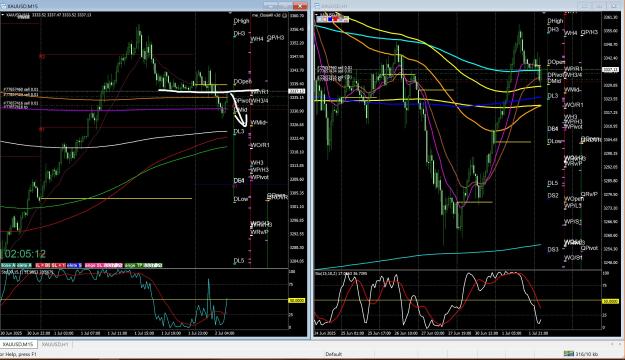The width and height of the screenshot is (625, 360).
Task: Switch to the XAUUSD,H1 chart tab
Action: [55, 344]
